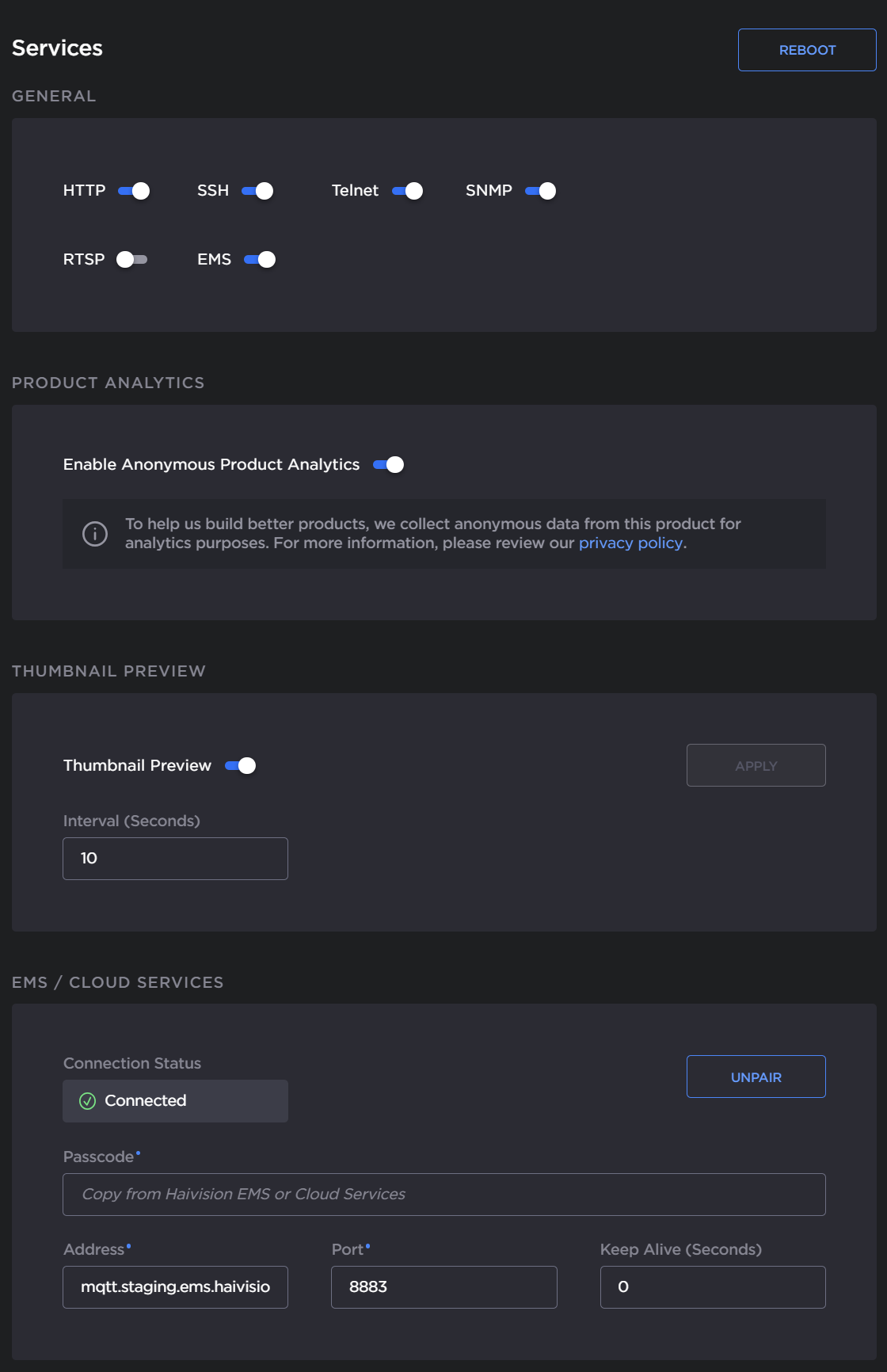887x1372 pixels.
Task: Enable the RTSP service toggle
Action: 131,260
